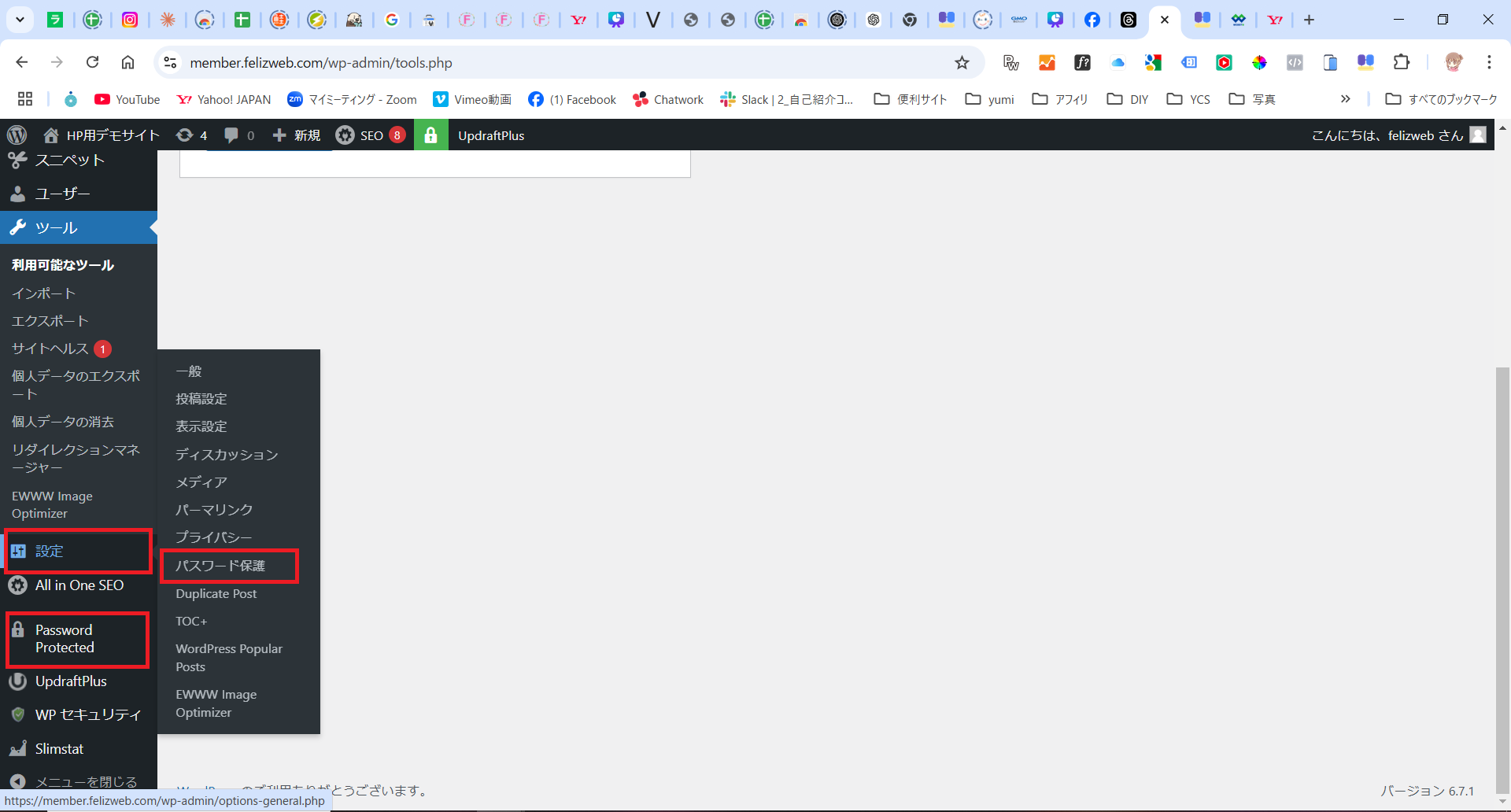Open the tab search dropdown arrow
Viewport: 1511px width, 812px height.
click(20, 20)
